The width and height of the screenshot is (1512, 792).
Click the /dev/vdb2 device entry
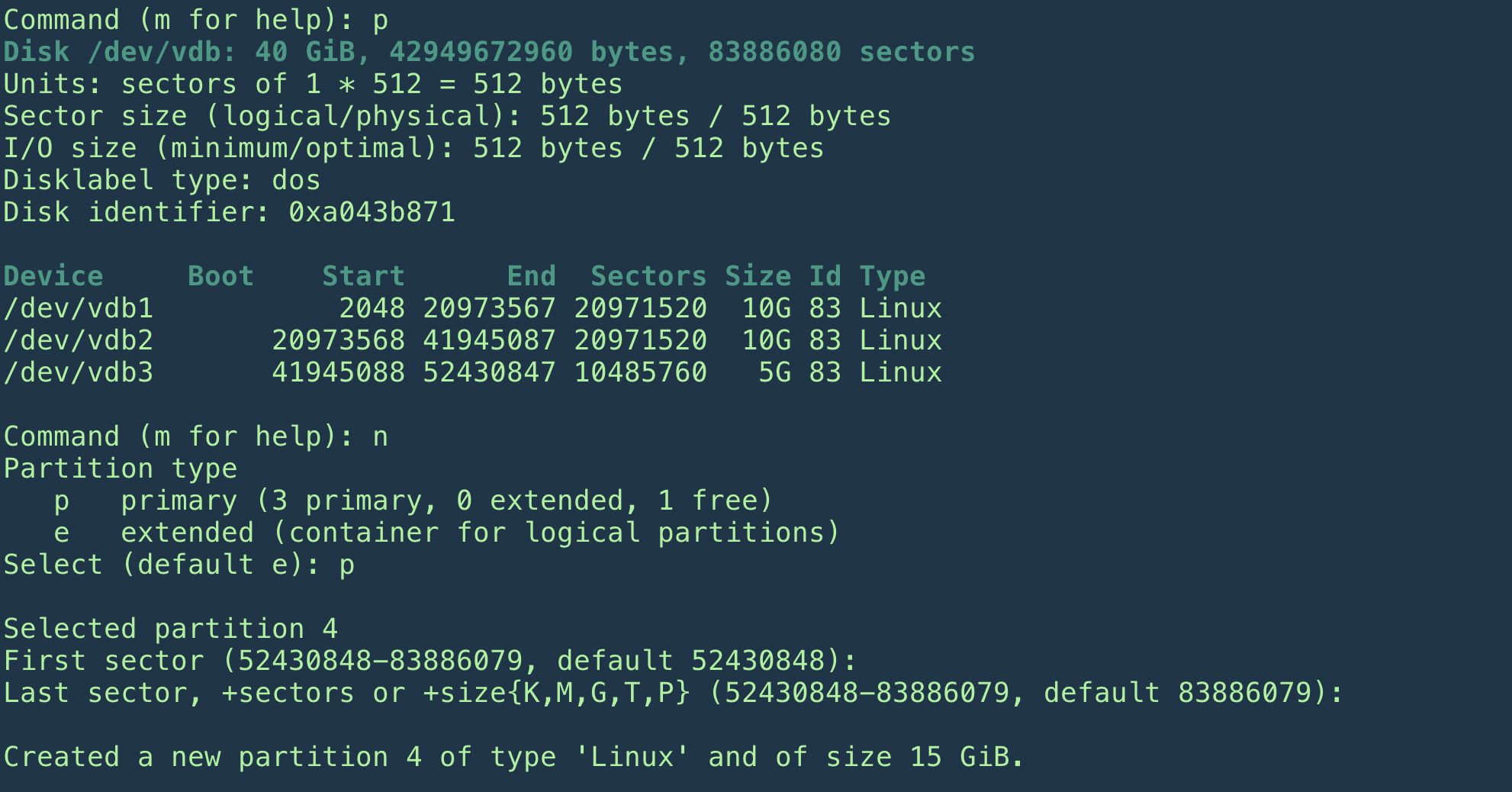(79, 340)
